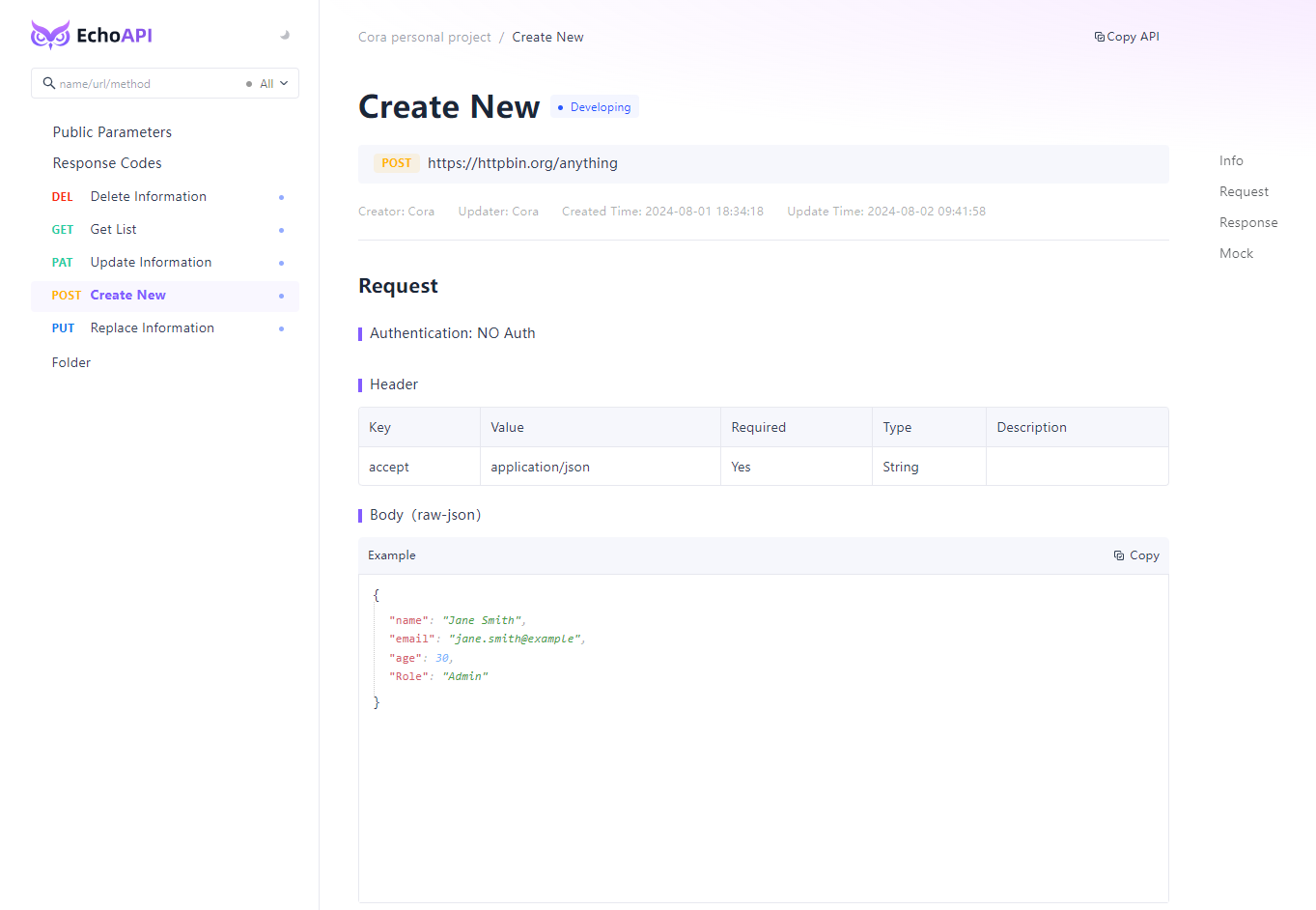Jump to Mock section

click(1236, 254)
